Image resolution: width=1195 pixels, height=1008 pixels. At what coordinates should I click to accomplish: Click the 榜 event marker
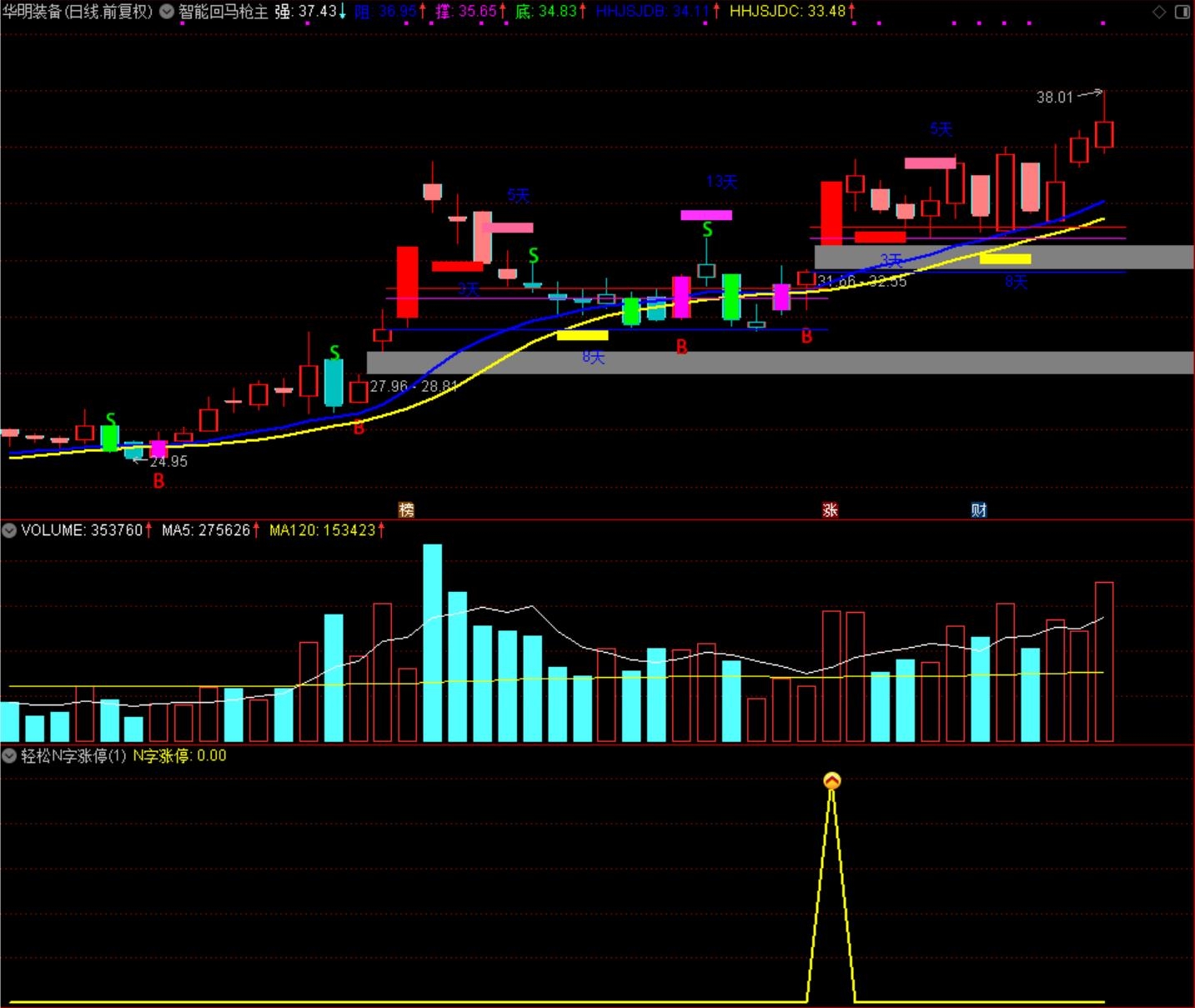pyautogui.click(x=406, y=509)
